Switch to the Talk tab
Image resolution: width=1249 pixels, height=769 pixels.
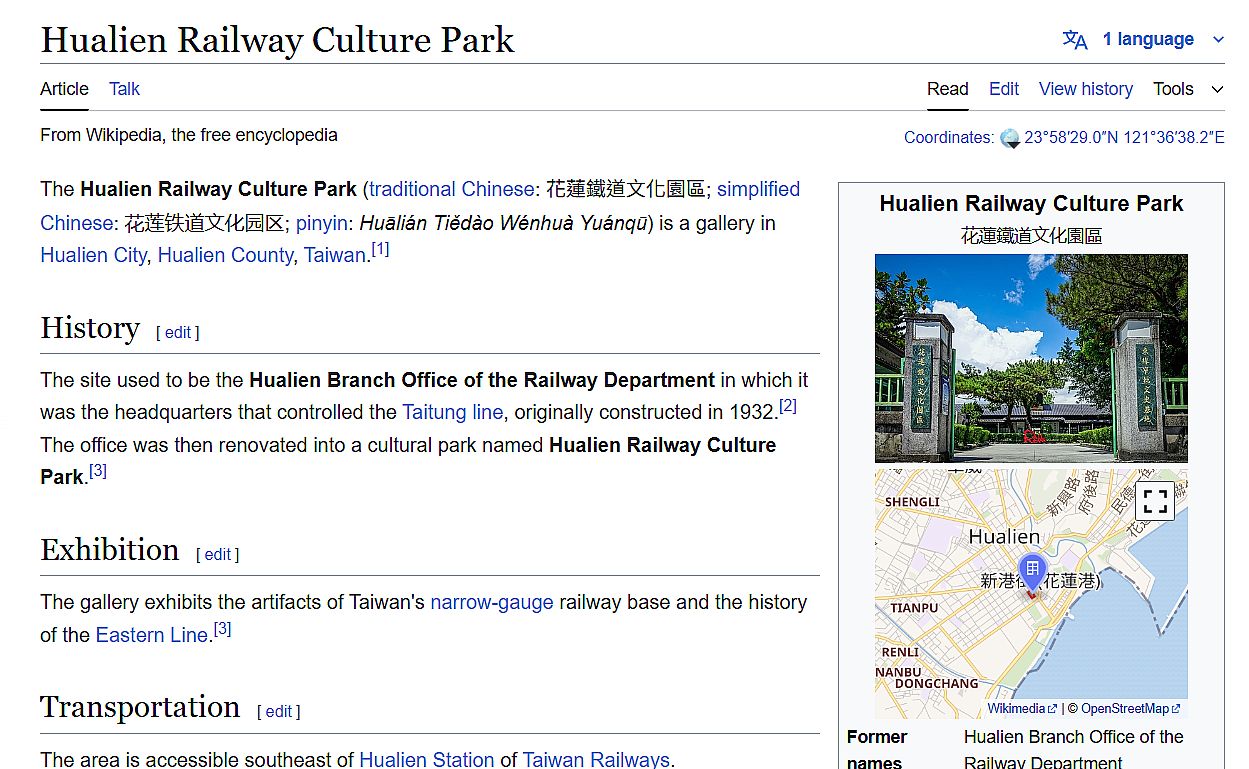(124, 89)
